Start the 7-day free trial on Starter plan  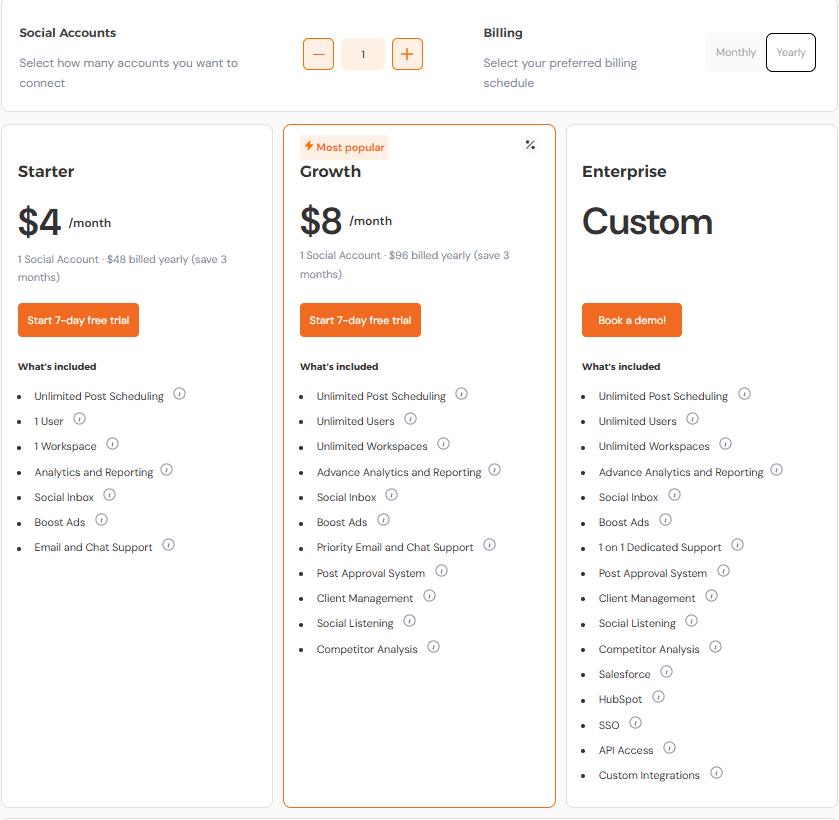coord(78,320)
